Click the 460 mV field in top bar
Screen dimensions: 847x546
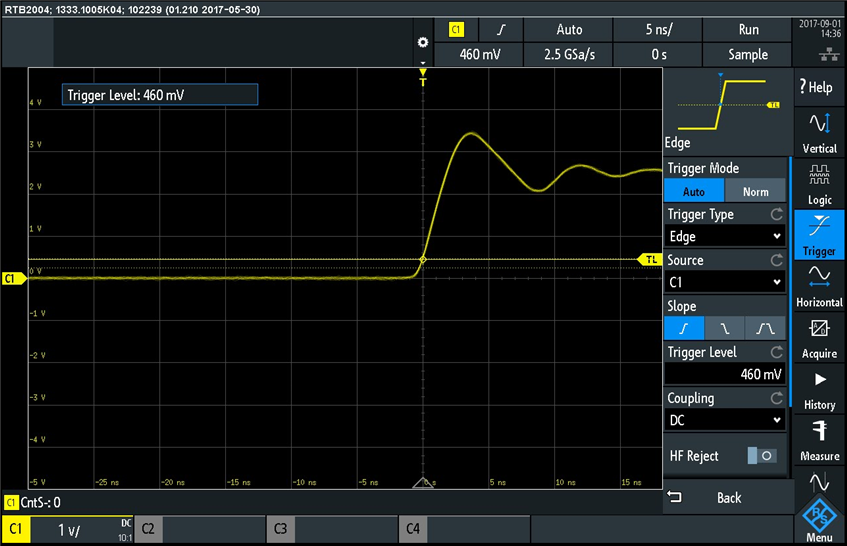(479, 55)
